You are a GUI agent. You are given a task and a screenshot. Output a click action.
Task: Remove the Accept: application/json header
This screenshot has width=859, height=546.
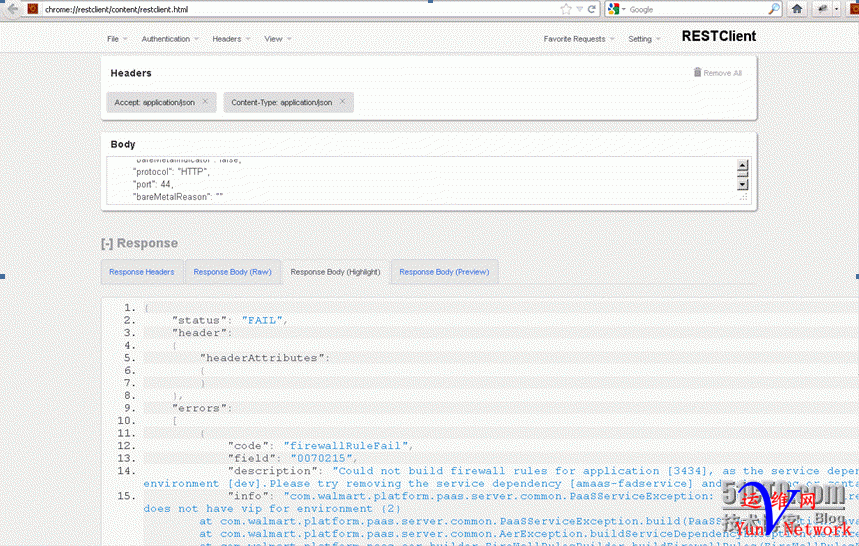[x=205, y=101]
